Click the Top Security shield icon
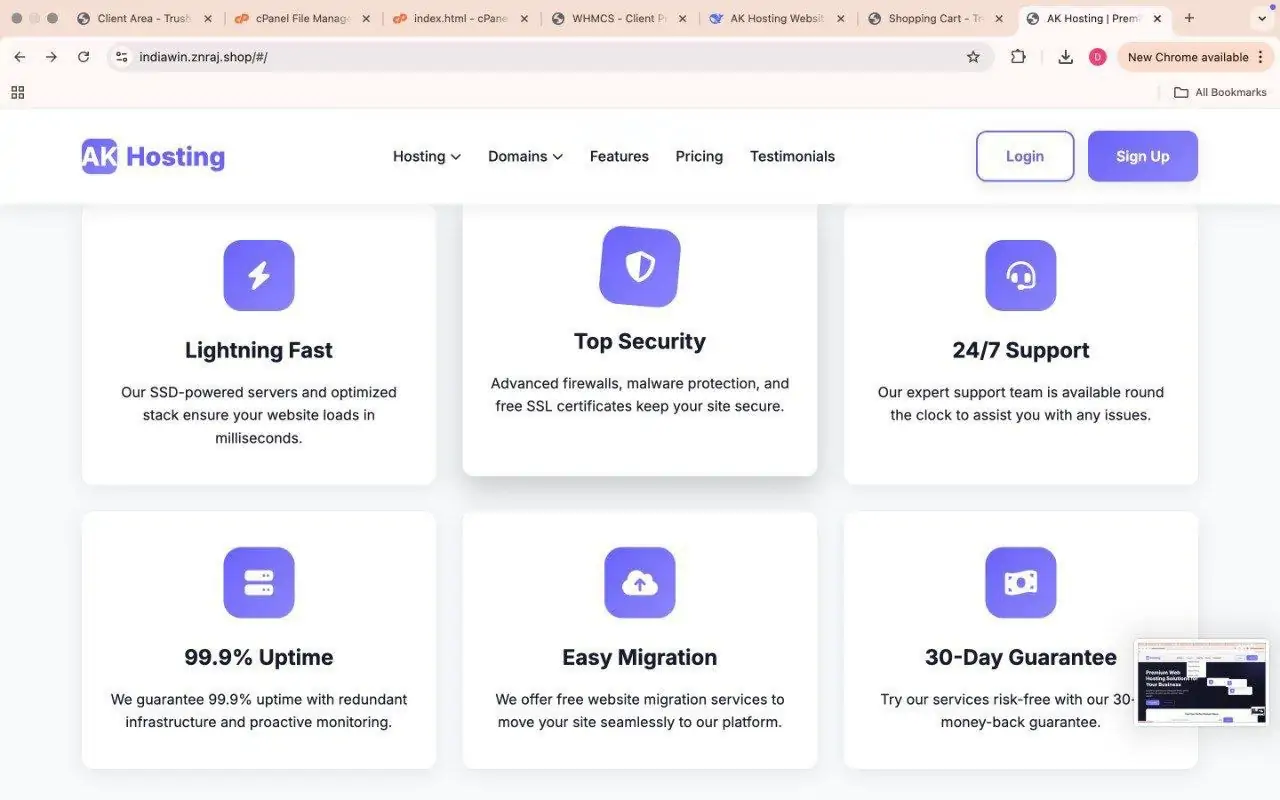This screenshot has height=800, width=1280. pos(640,266)
